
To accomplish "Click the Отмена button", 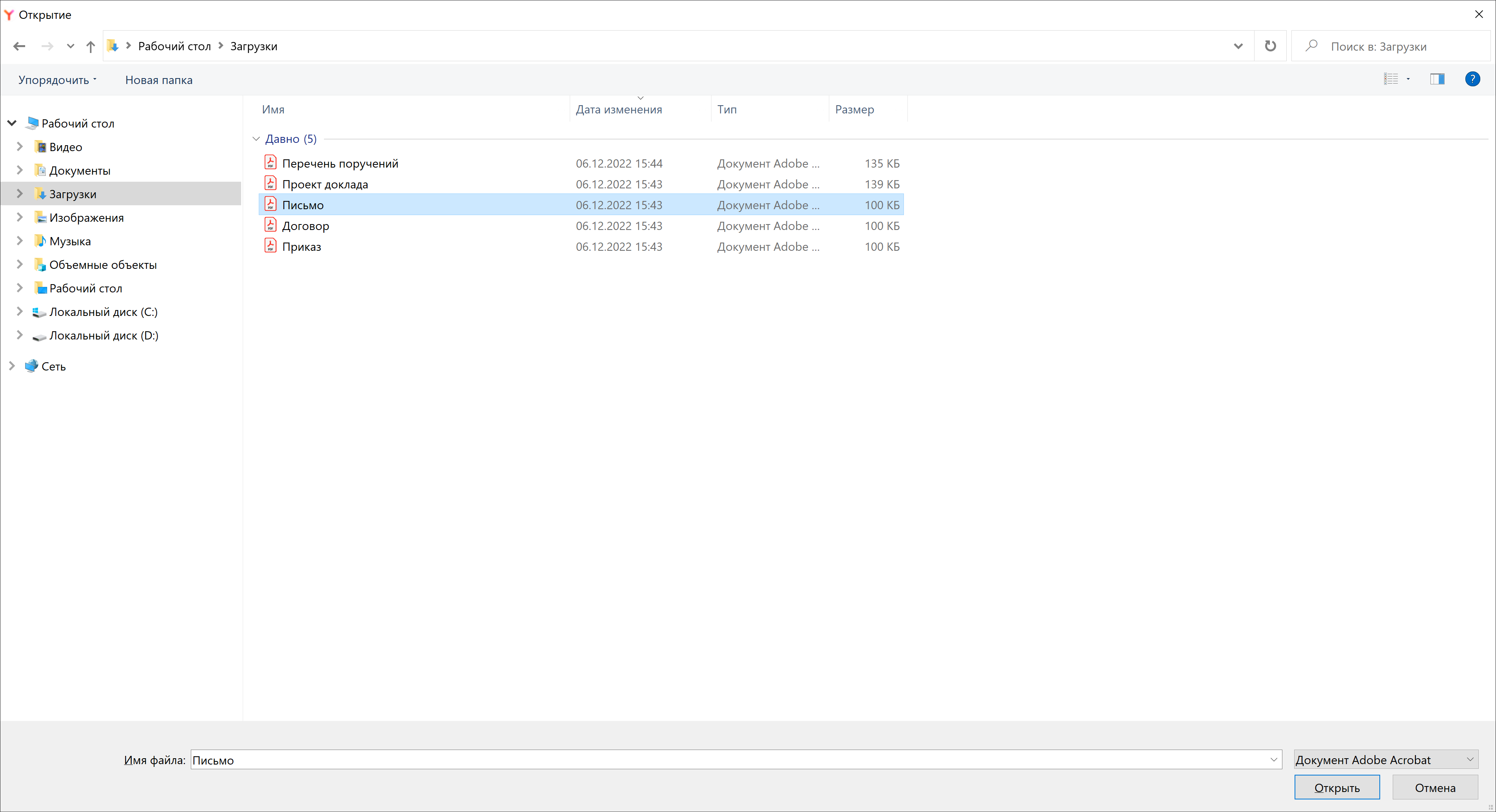I will pyautogui.click(x=1435, y=787).
